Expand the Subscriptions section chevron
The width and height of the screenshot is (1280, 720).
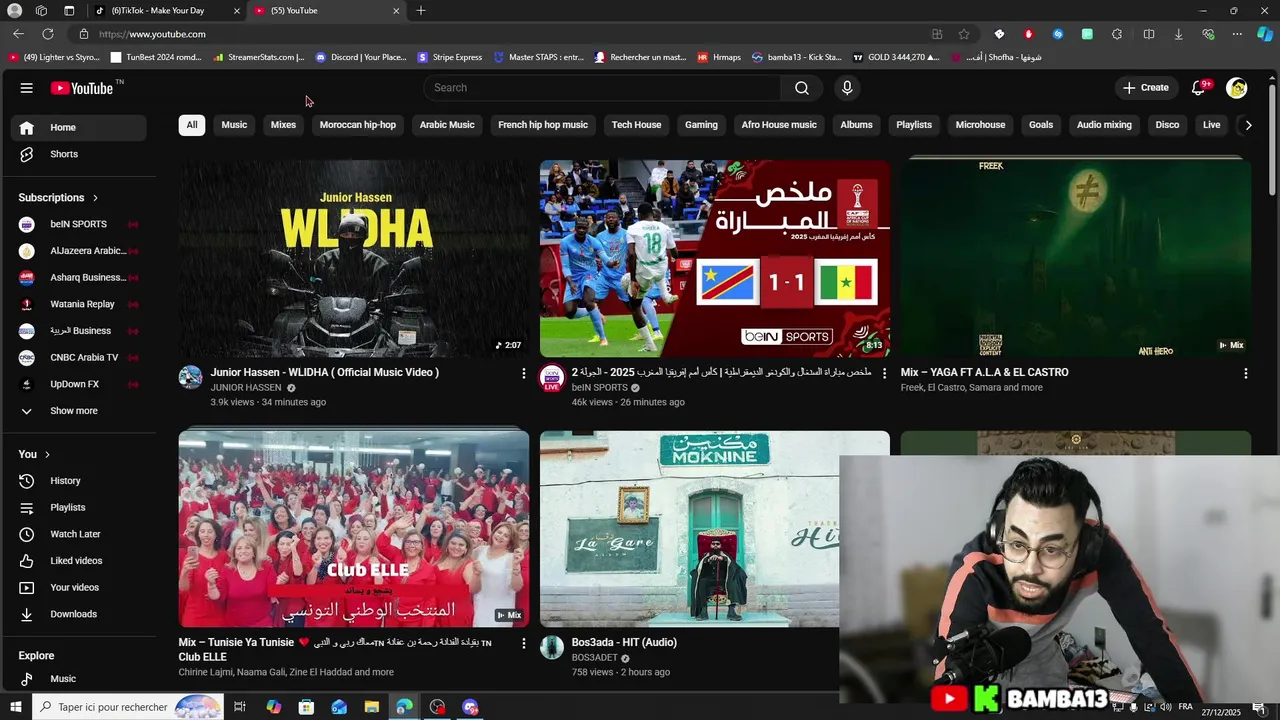point(95,198)
